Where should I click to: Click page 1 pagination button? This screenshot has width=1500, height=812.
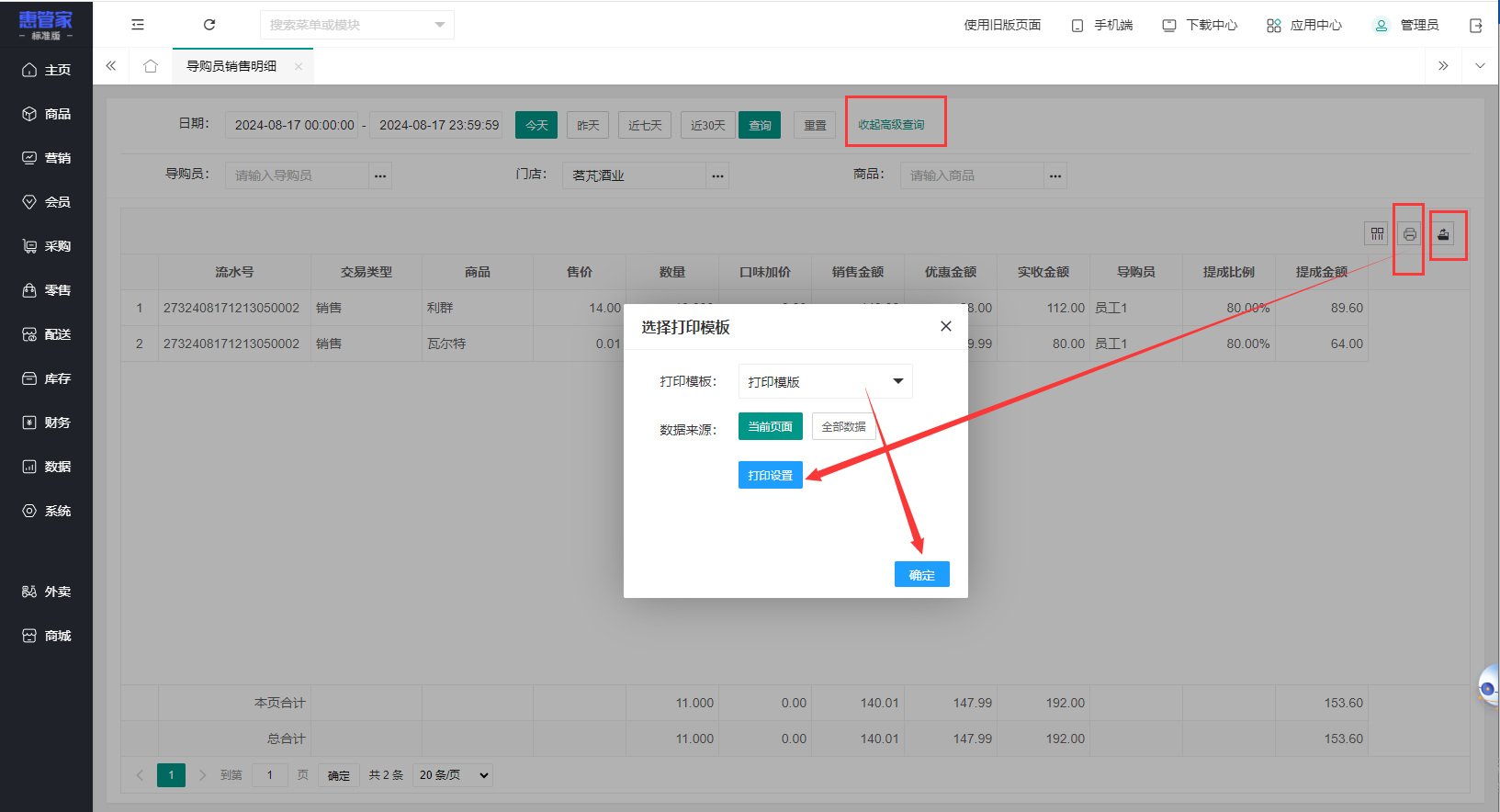point(171,775)
